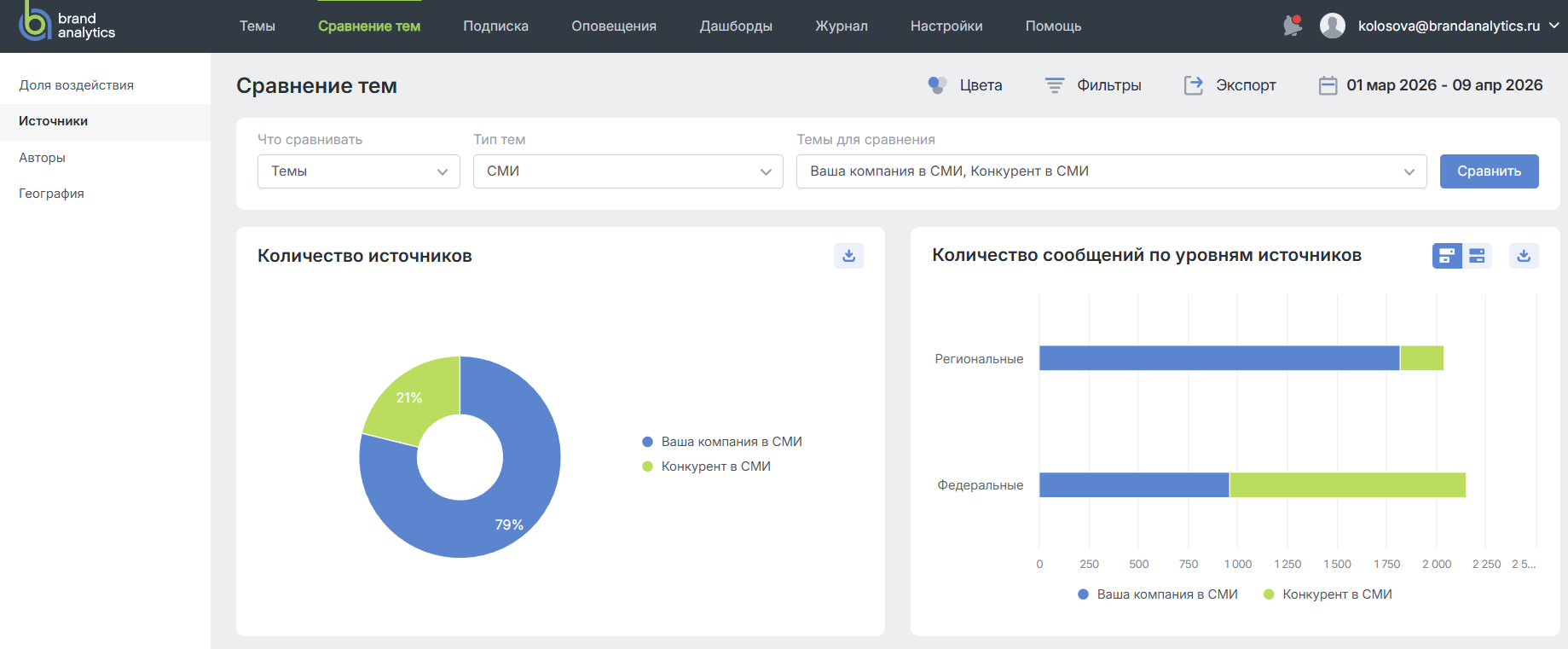
Task: Click the Федеральные axis label
Action: [x=981, y=485]
